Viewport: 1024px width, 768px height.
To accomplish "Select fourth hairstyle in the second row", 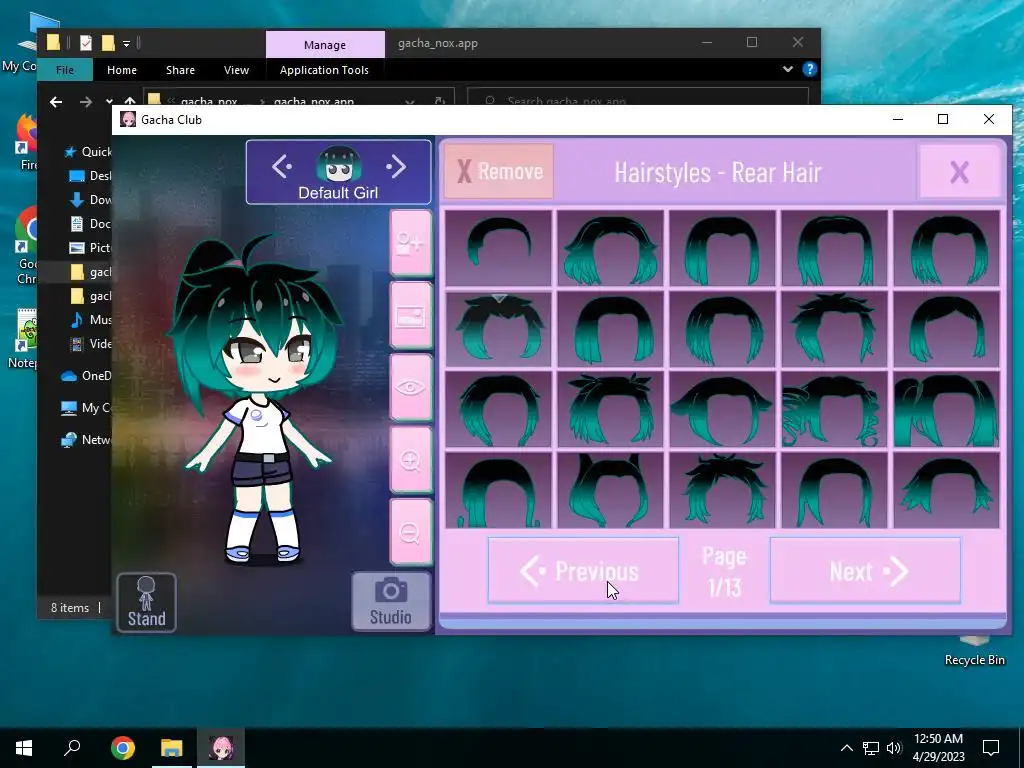I will [x=835, y=329].
